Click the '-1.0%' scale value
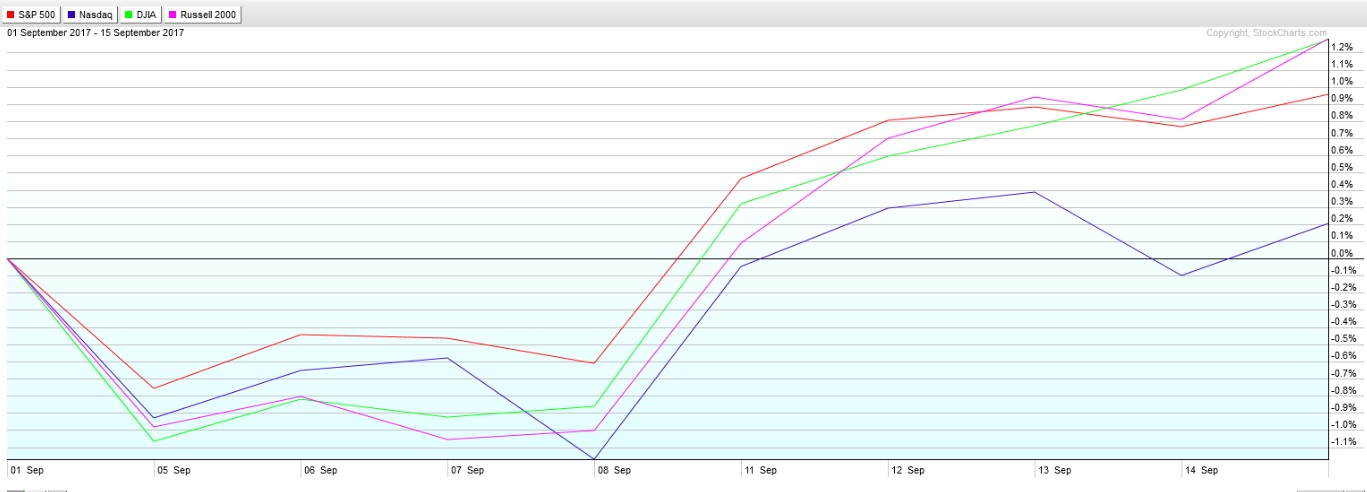 1344,424
